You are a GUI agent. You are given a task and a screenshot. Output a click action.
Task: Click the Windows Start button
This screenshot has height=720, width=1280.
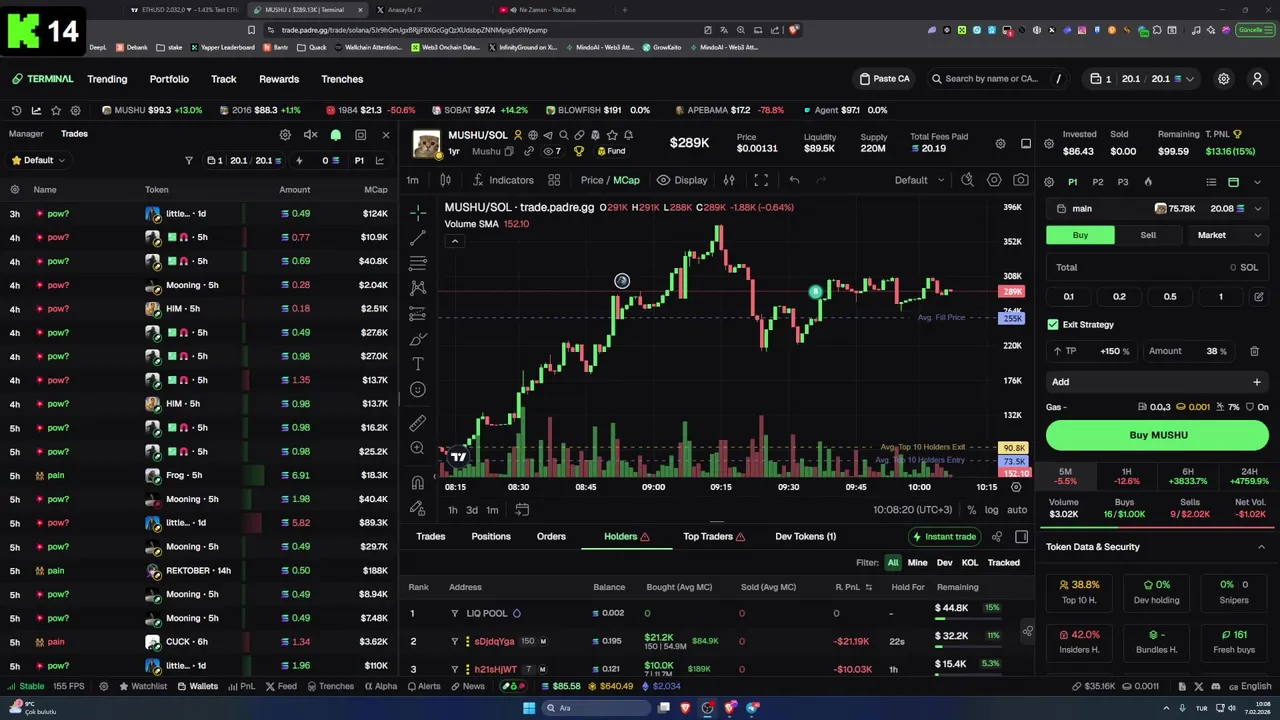(x=528, y=708)
